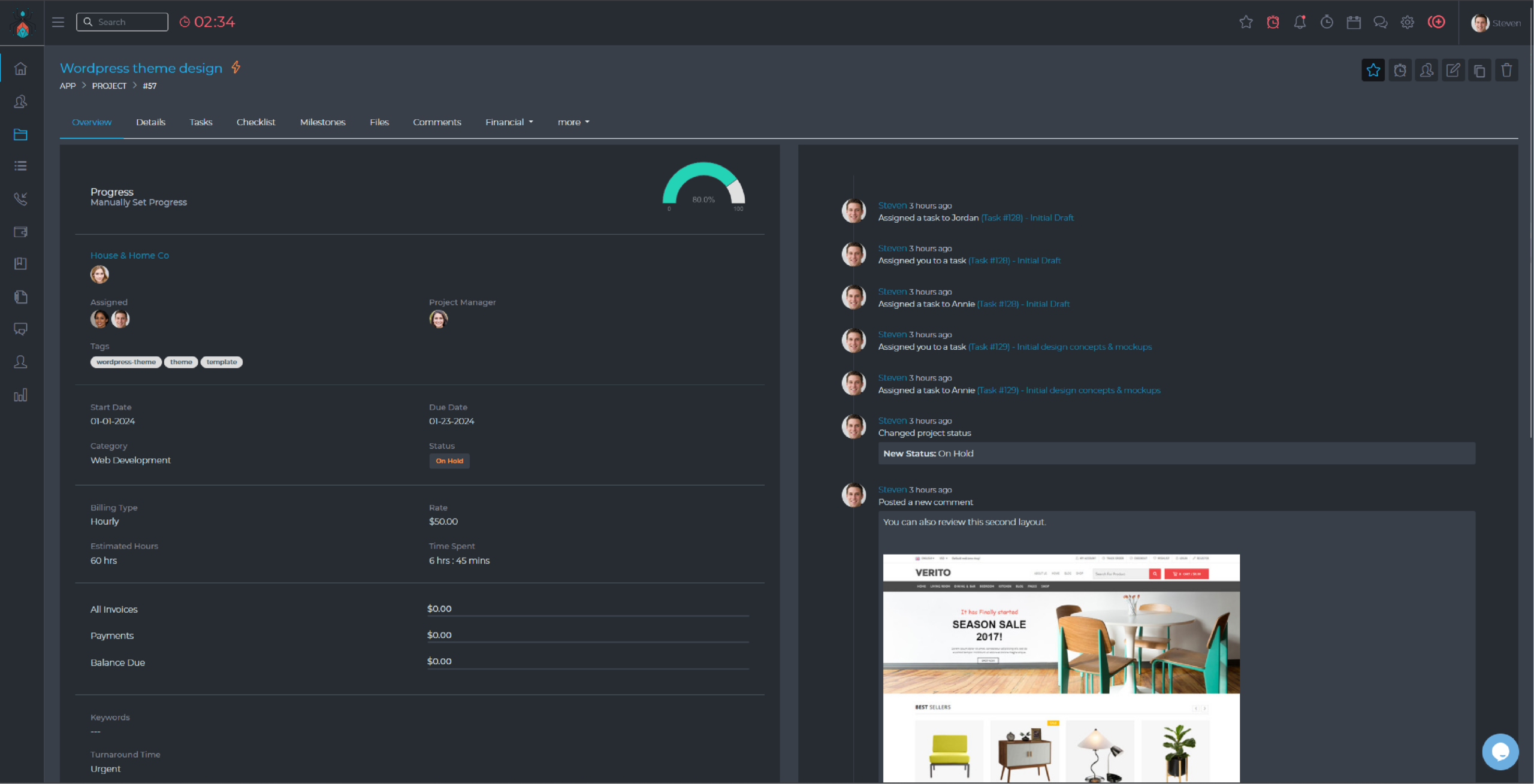Screen dimensions: 1534x784
Task: Click the Steven name on status change entry
Action: click(892, 420)
